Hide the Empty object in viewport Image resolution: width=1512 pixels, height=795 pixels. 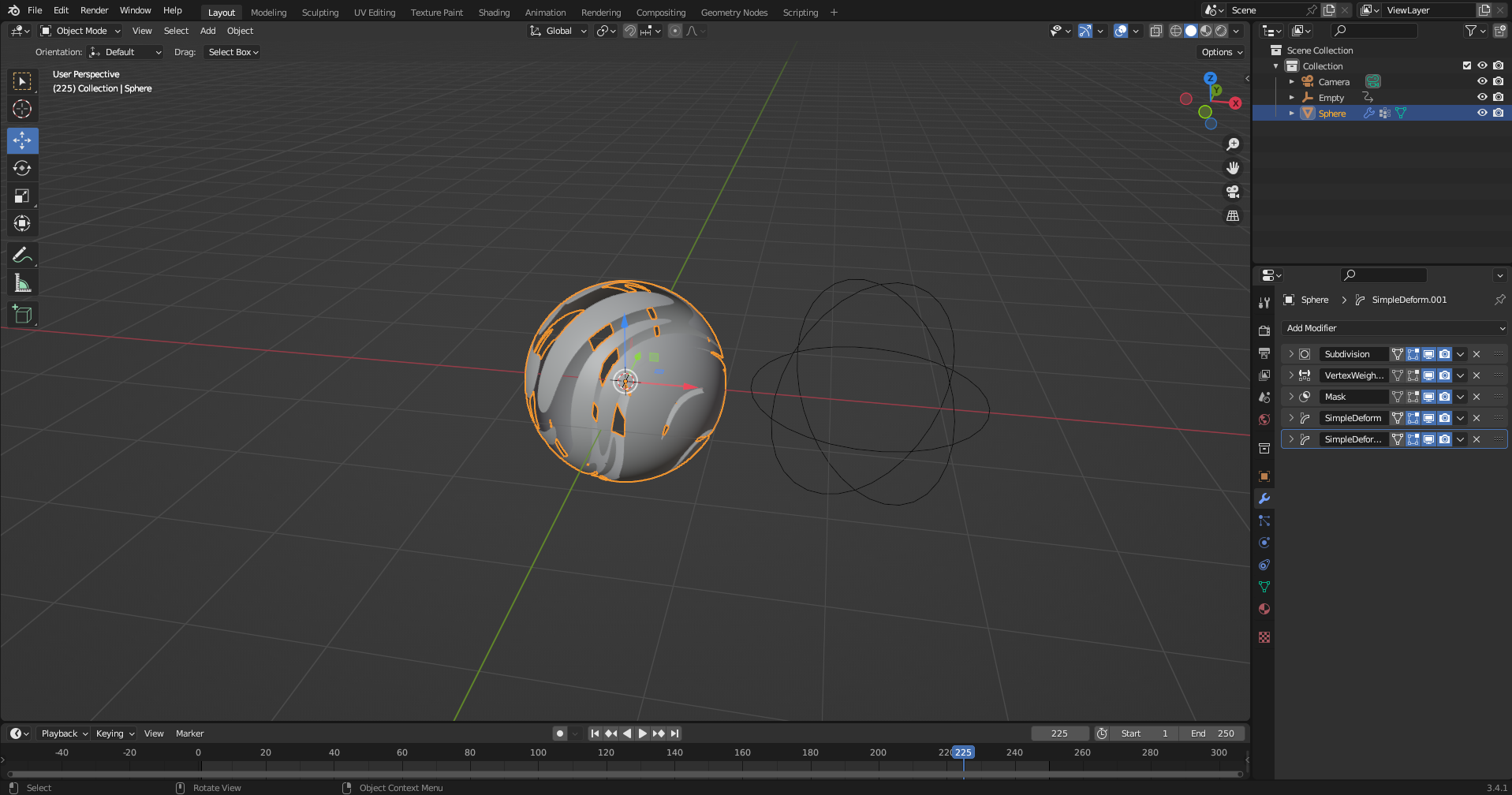[1482, 97]
